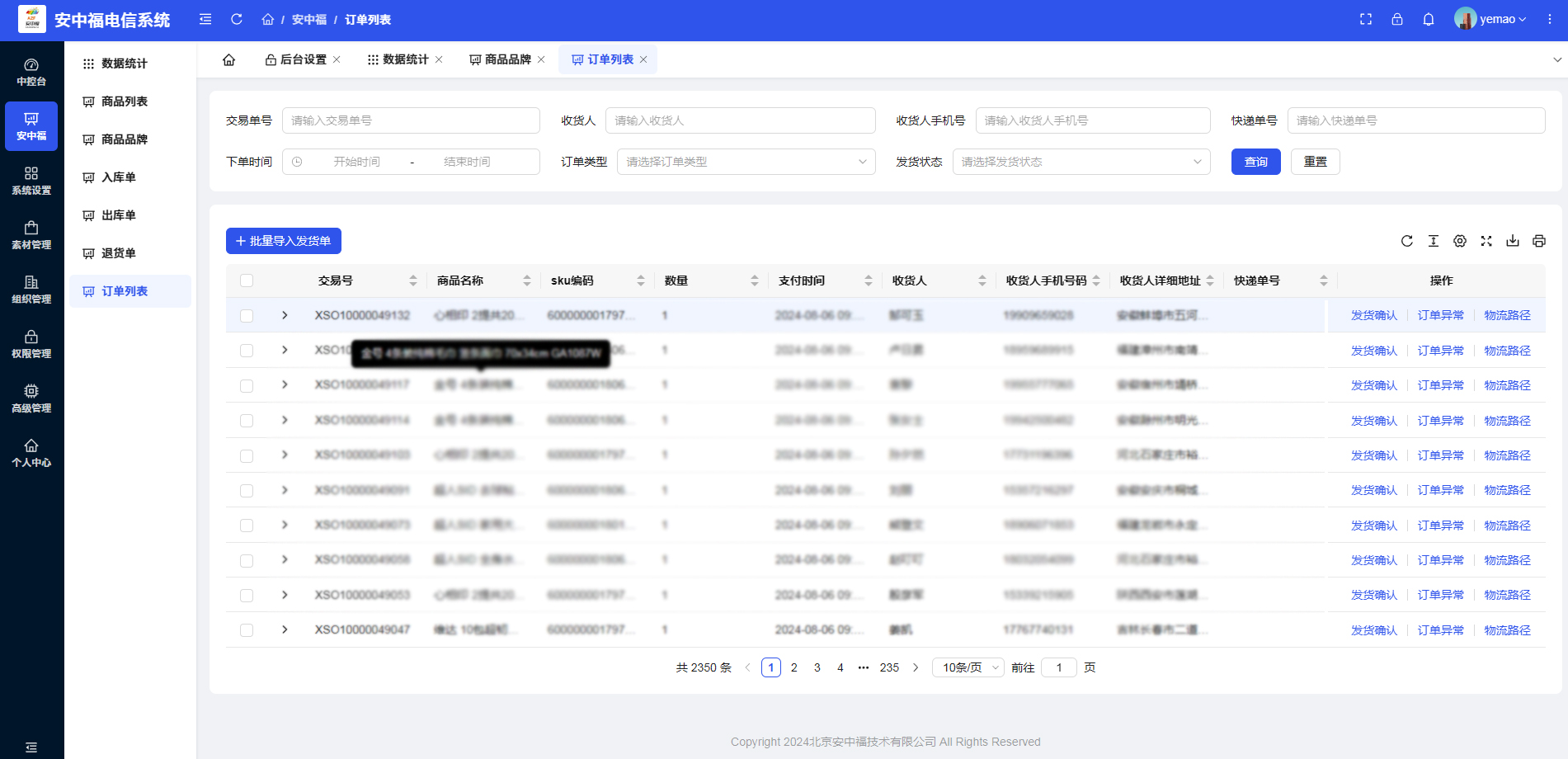The image size is (1568, 759).
Task: Open the notification bell
Action: [x=1429, y=19]
